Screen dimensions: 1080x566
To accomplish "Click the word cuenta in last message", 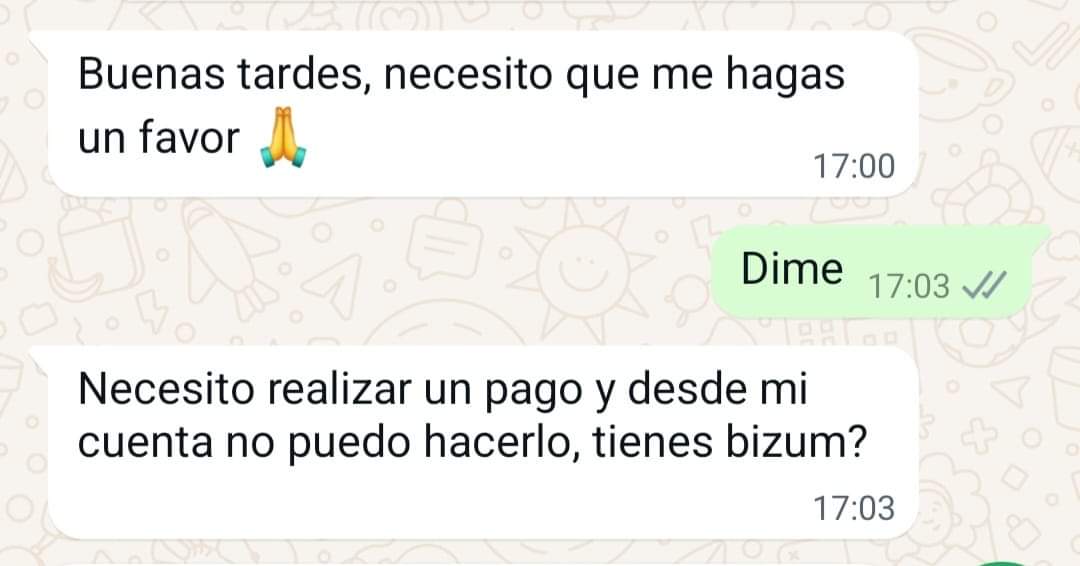I will (145, 442).
